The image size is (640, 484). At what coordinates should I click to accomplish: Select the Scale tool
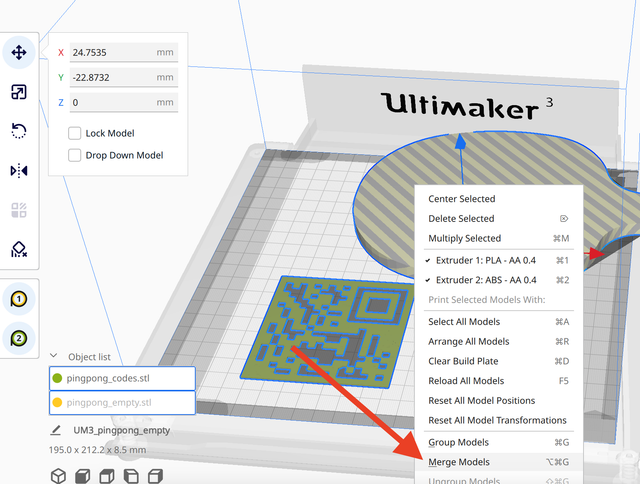point(19,92)
